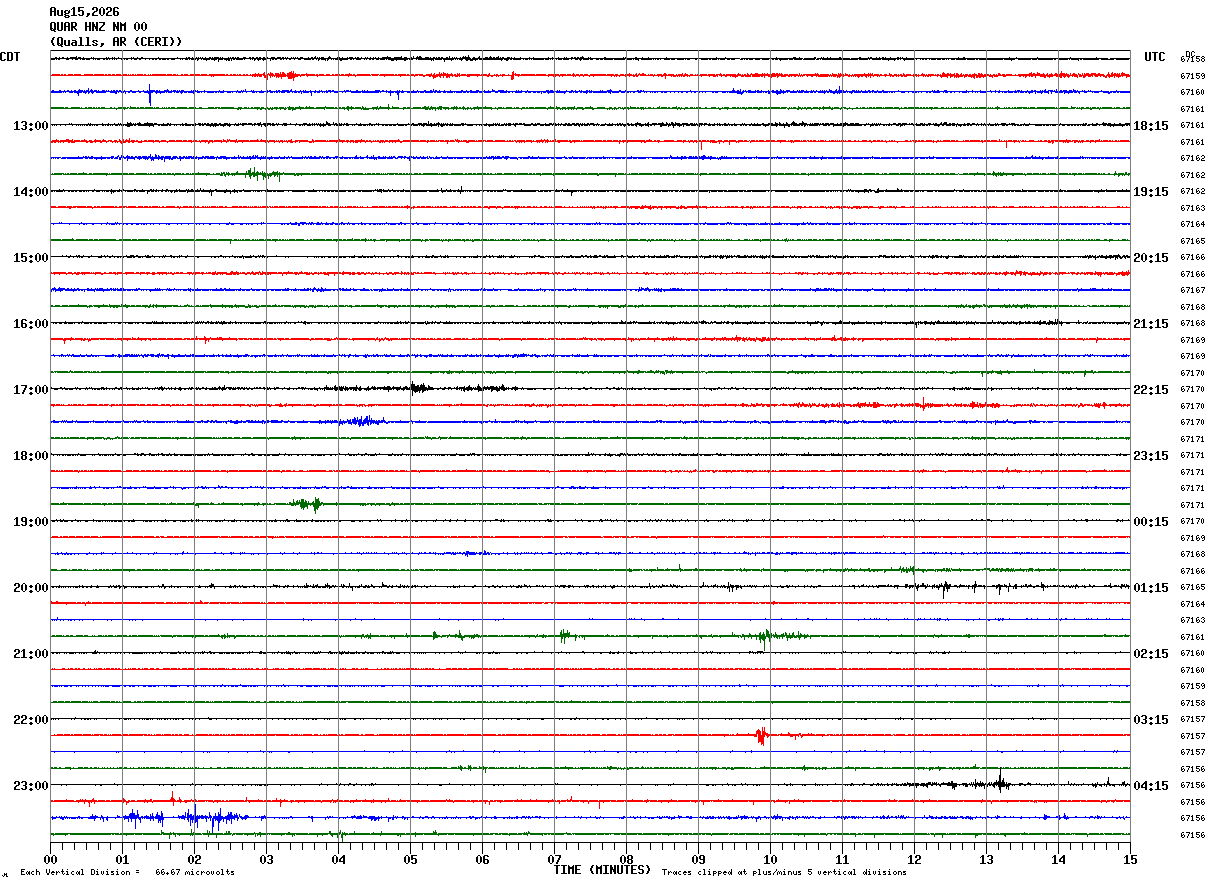Click the red seismic burst at 22:15 row
This screenshot has width=1210, height=886.
pos(762,736)
